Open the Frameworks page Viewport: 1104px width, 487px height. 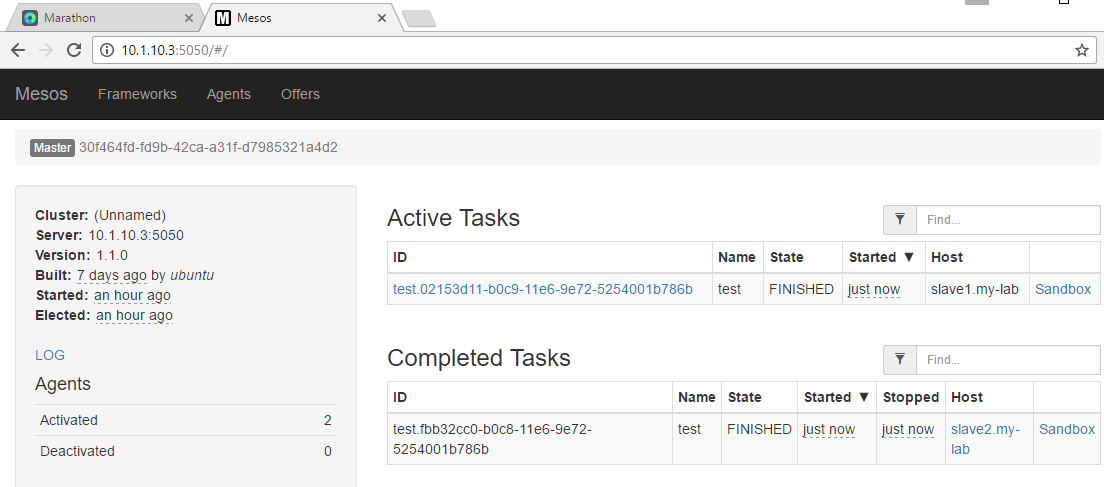pos(137,94)
